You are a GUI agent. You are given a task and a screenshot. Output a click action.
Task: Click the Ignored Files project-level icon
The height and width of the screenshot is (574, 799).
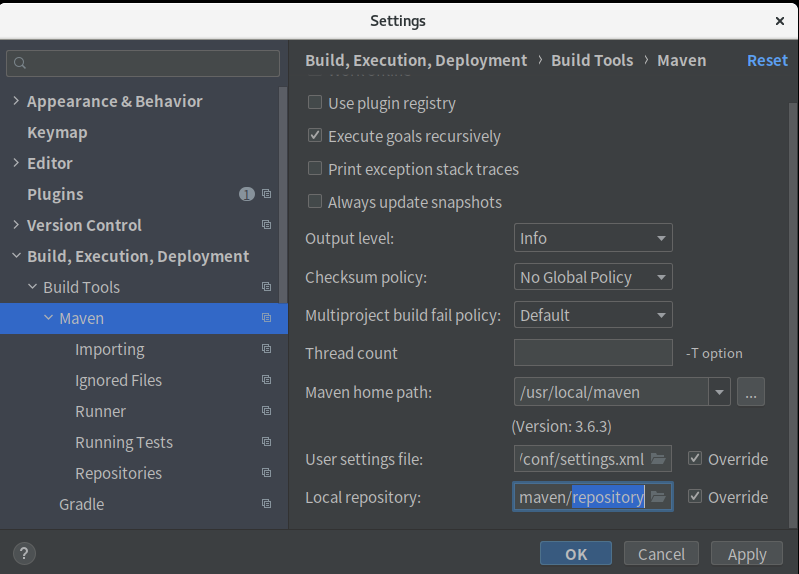pyautogui.click(x=267, y=380)
